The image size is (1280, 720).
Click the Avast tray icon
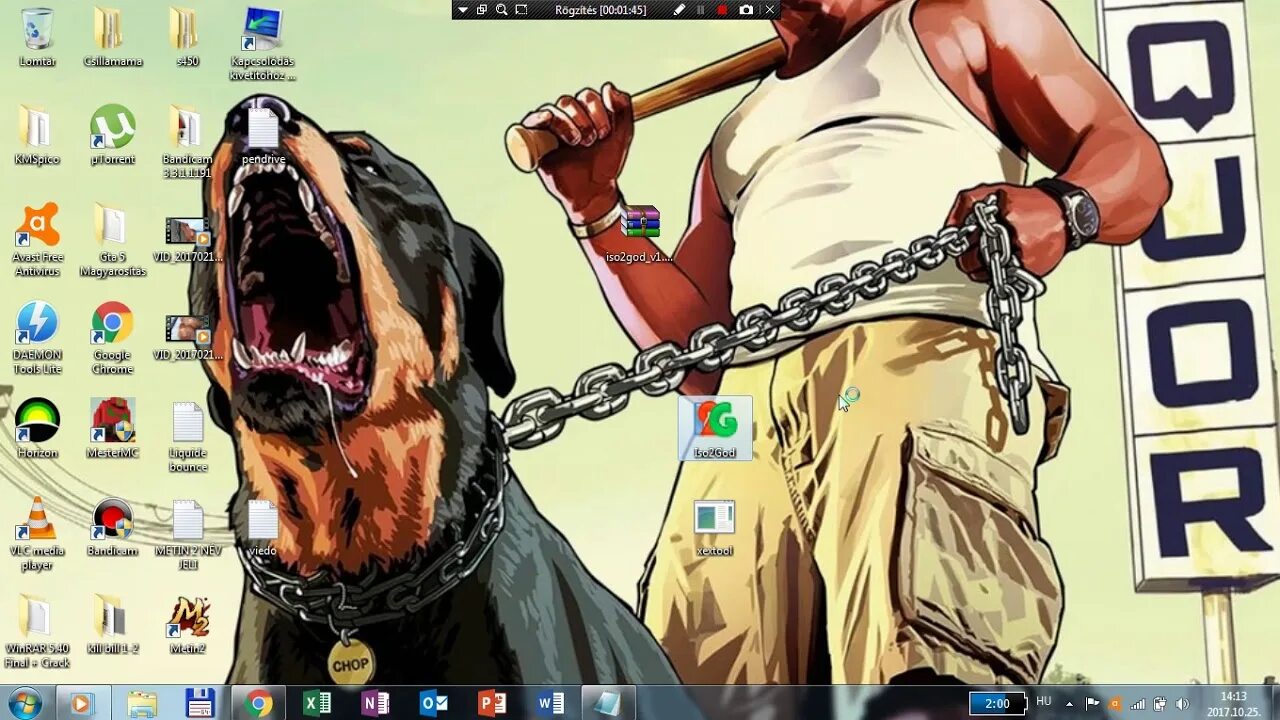[x=1115, y=703]
